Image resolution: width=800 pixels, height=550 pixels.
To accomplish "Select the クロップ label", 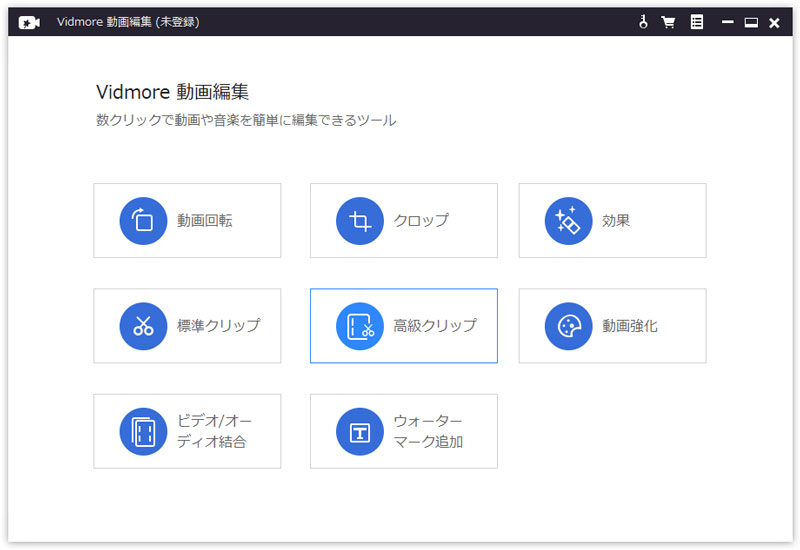I will point(421,220).
